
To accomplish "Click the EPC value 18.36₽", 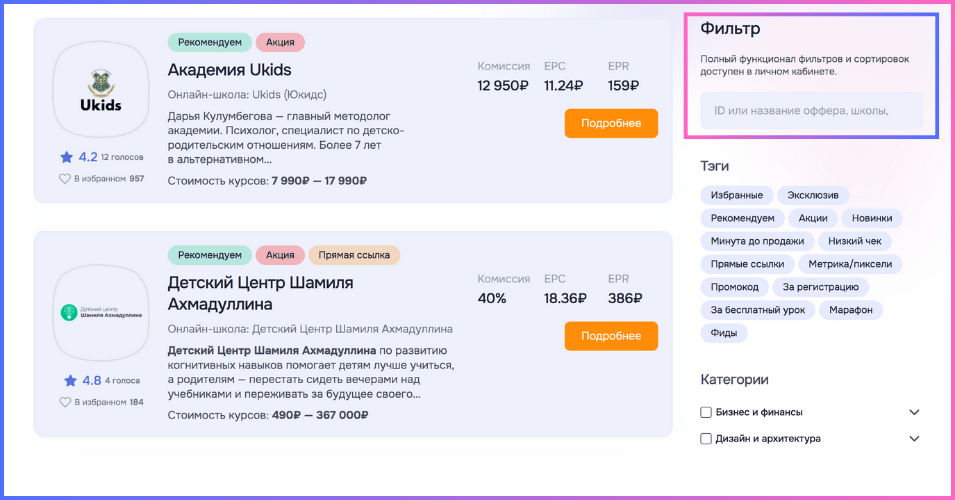I will [x=565, y=298].
